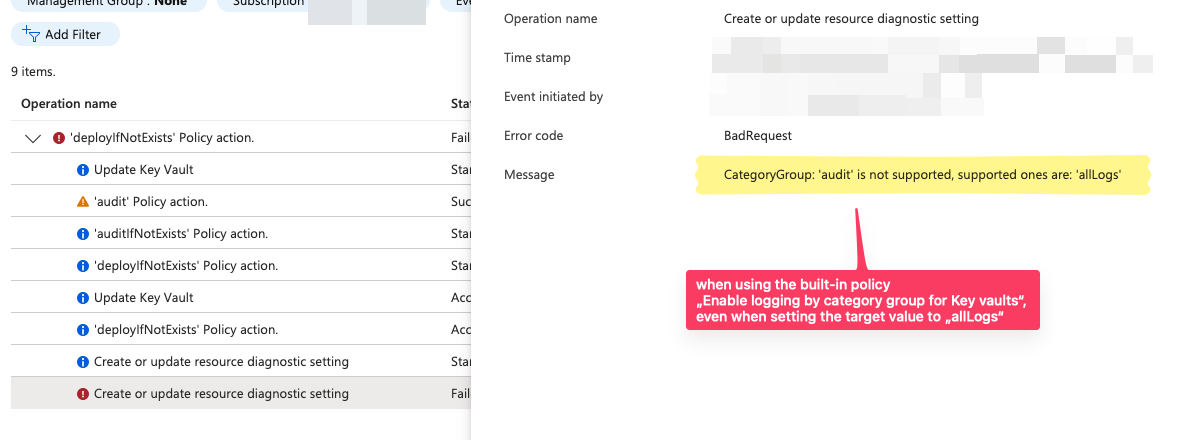Open the Add Filter button

[65, 34]
